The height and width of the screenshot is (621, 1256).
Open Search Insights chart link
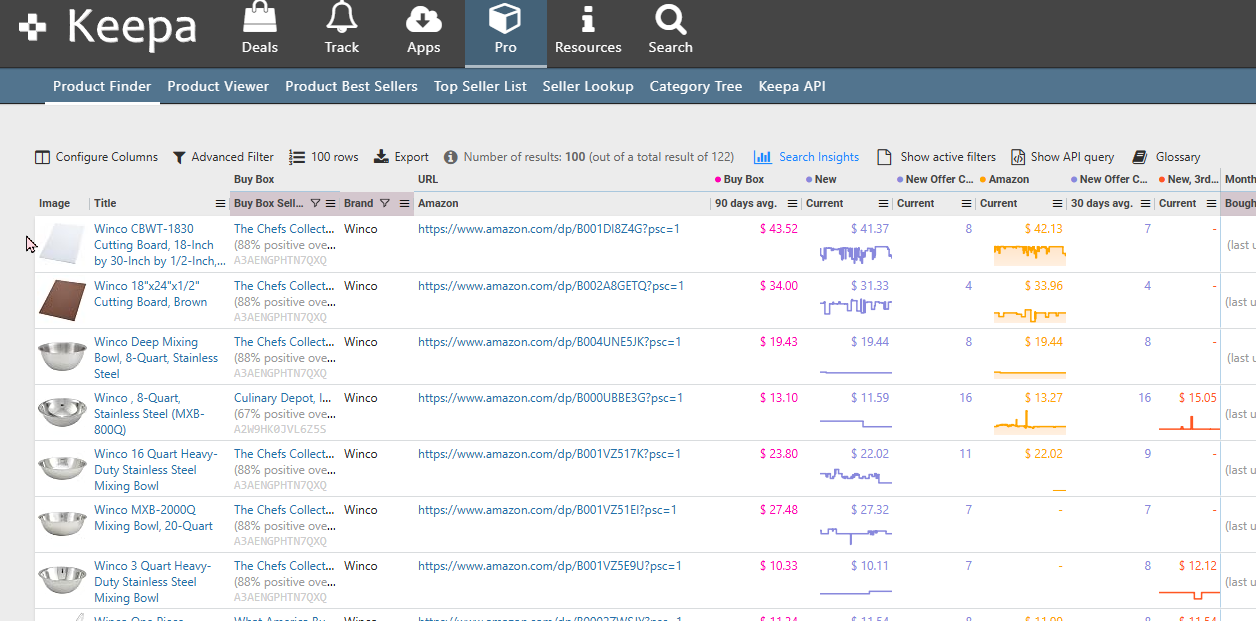806,157
